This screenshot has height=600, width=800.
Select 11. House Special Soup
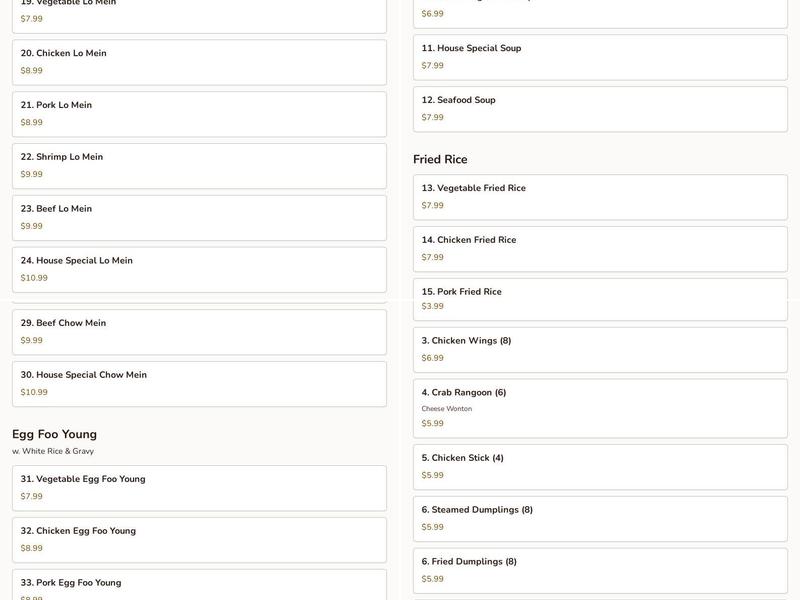[601, 58]
